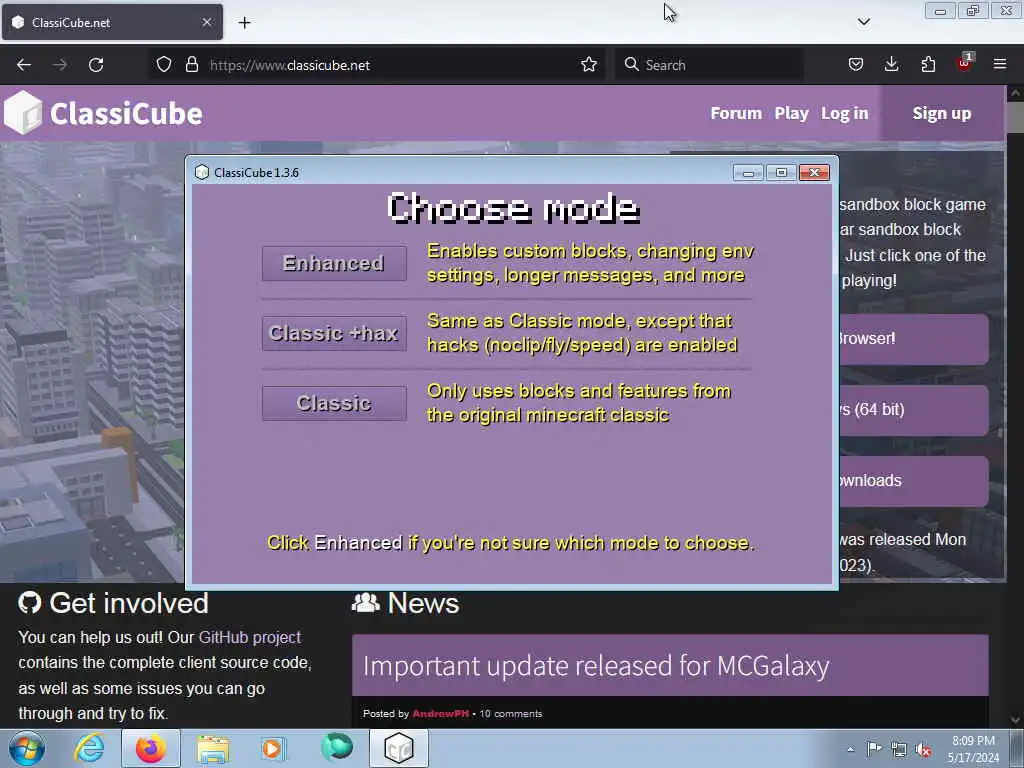
Task: Reload the ClassiCube page
Action: tap(96, 65)
